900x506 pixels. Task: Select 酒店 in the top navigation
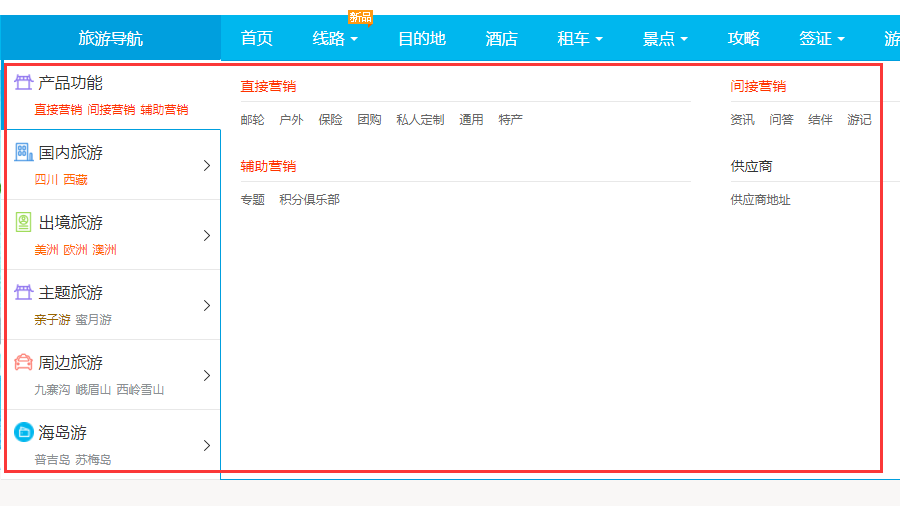click(502, 39)
